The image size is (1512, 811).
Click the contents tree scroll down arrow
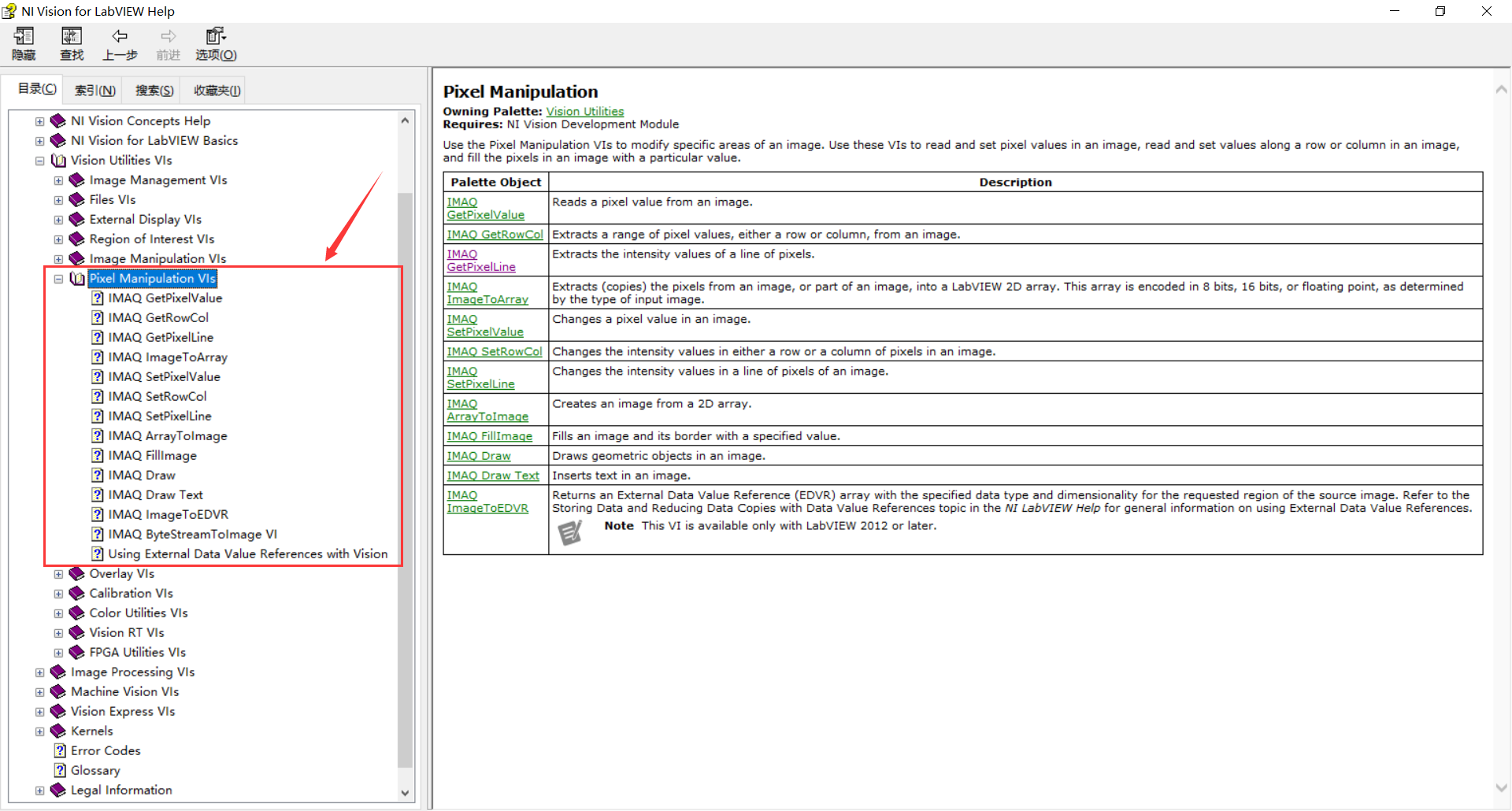pos(405,793)
